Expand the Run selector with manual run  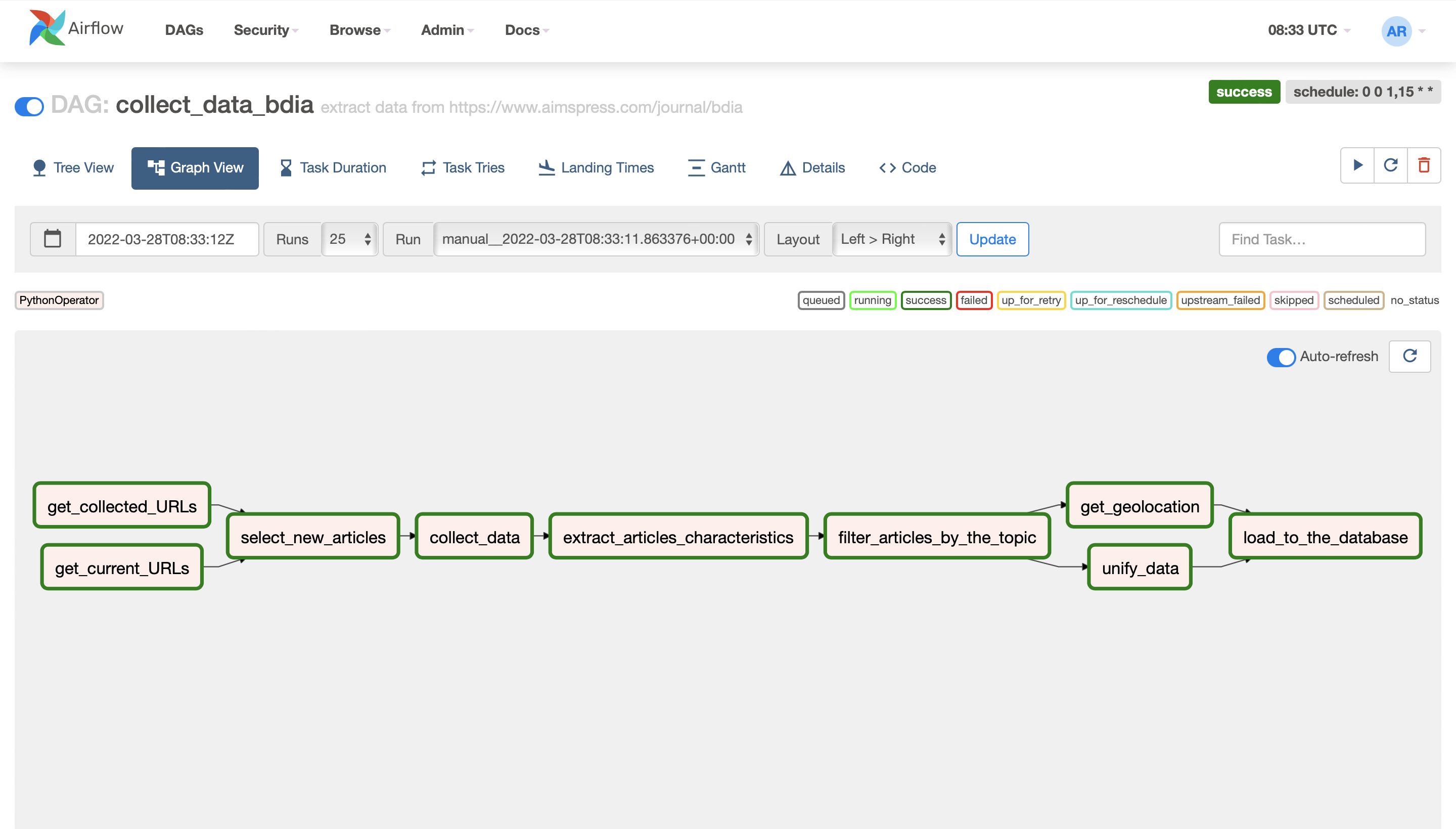point(596,239)
